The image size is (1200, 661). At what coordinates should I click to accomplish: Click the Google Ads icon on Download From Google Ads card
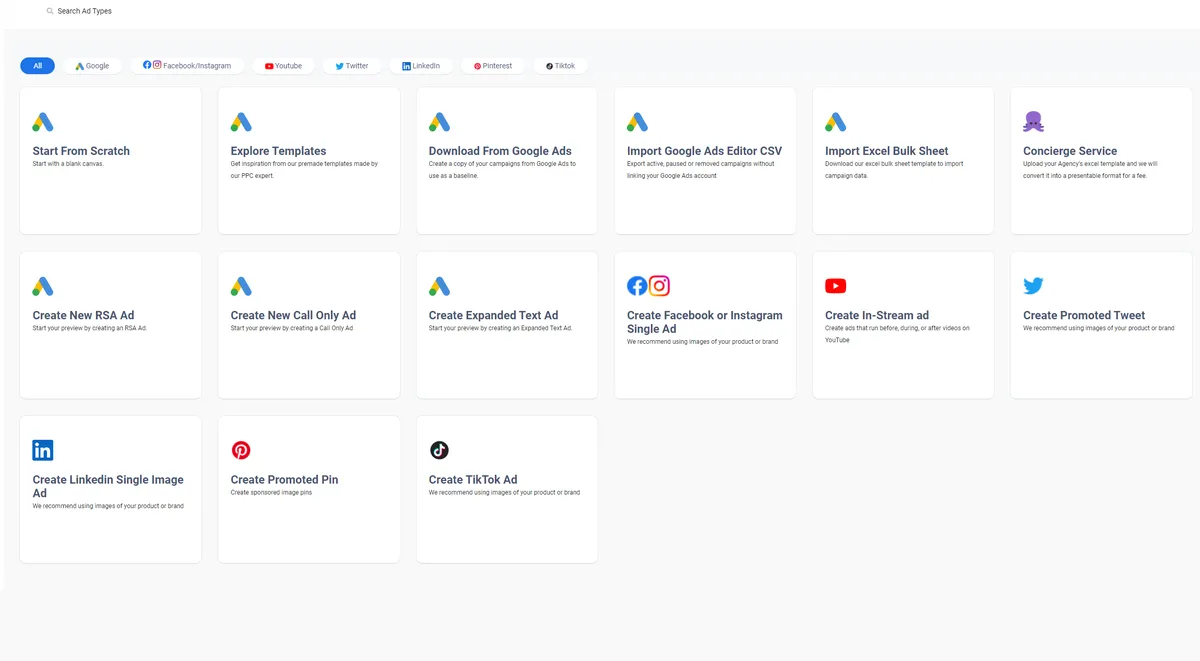pos(439,122)
